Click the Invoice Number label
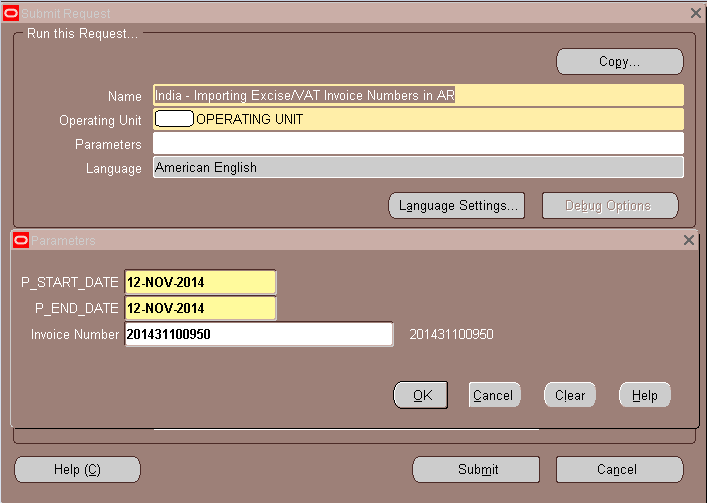 pos(75,334)
